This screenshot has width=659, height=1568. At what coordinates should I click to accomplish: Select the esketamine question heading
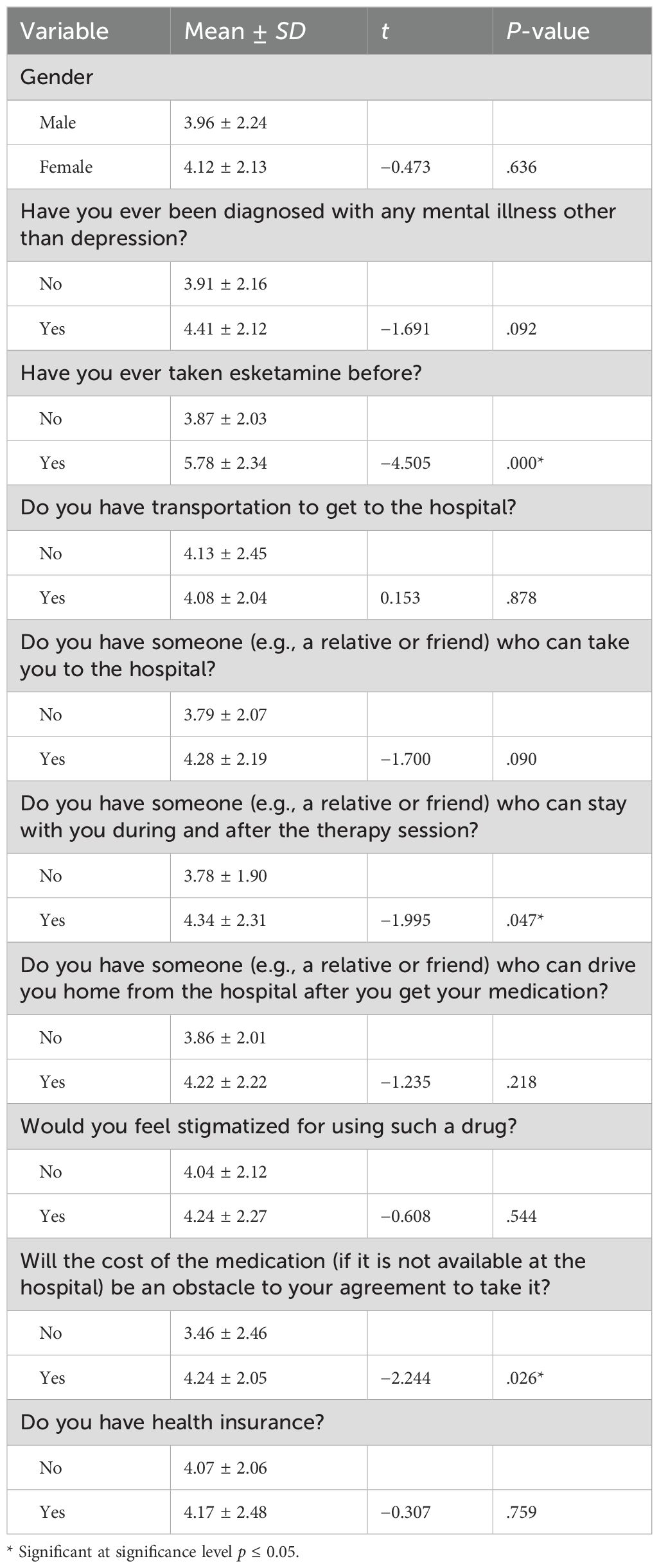coord(221,373)
